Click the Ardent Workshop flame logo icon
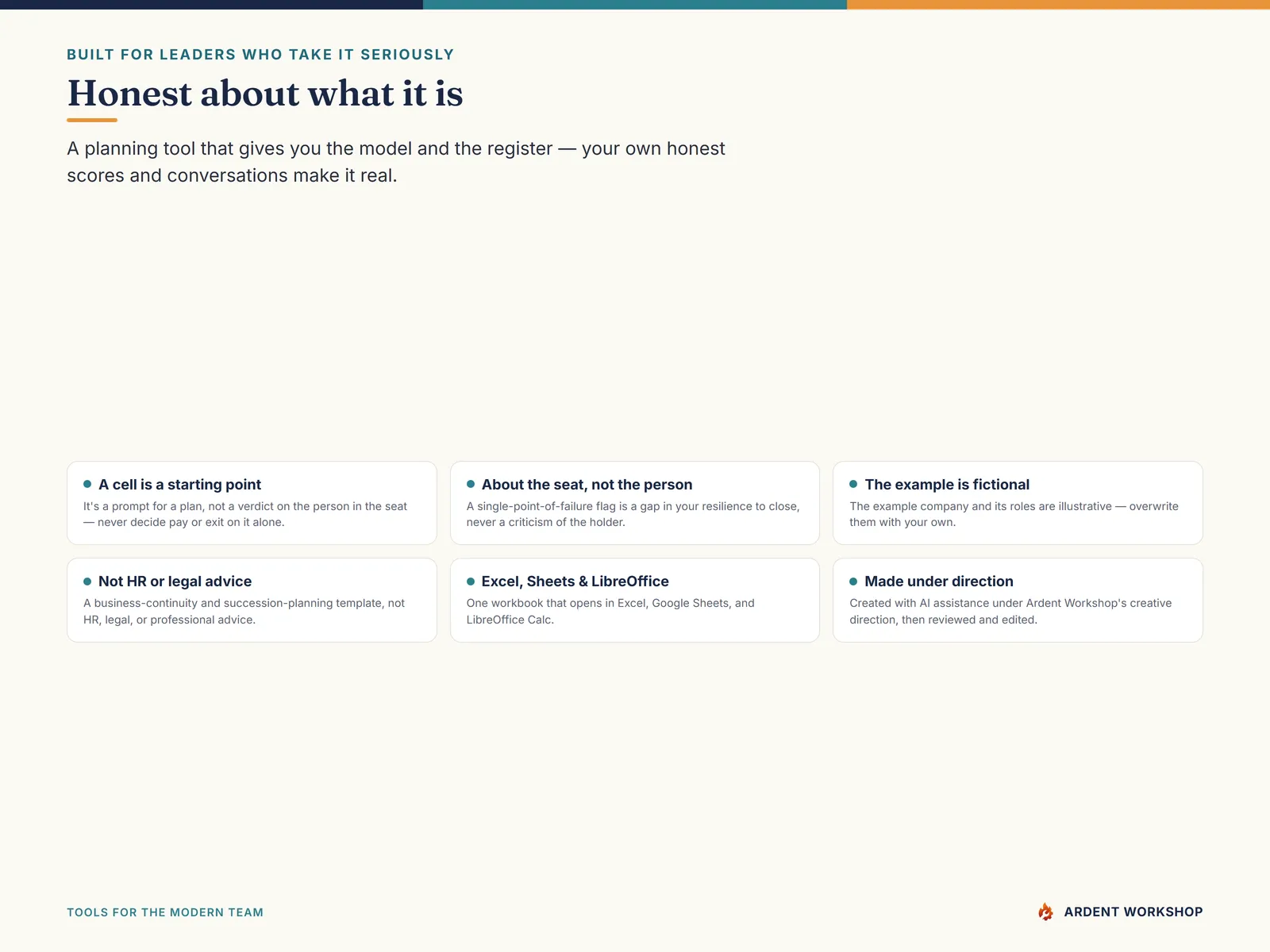 click(x=1045, y=912)
